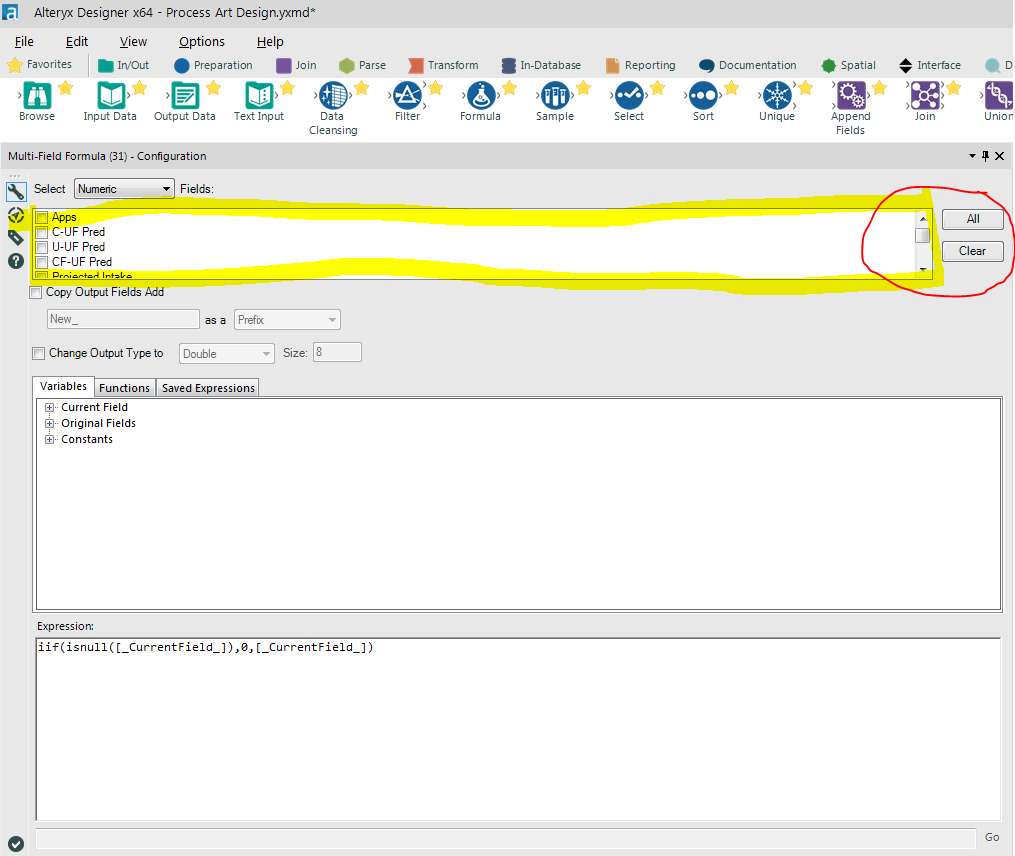Expand the Original Fields tree item

(50, 423)
